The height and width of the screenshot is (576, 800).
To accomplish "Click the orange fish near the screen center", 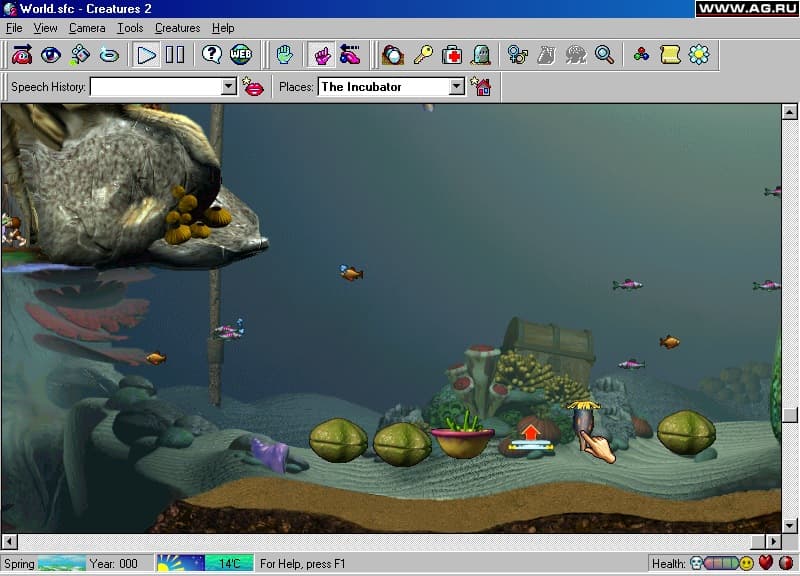I will coord(352,273).
